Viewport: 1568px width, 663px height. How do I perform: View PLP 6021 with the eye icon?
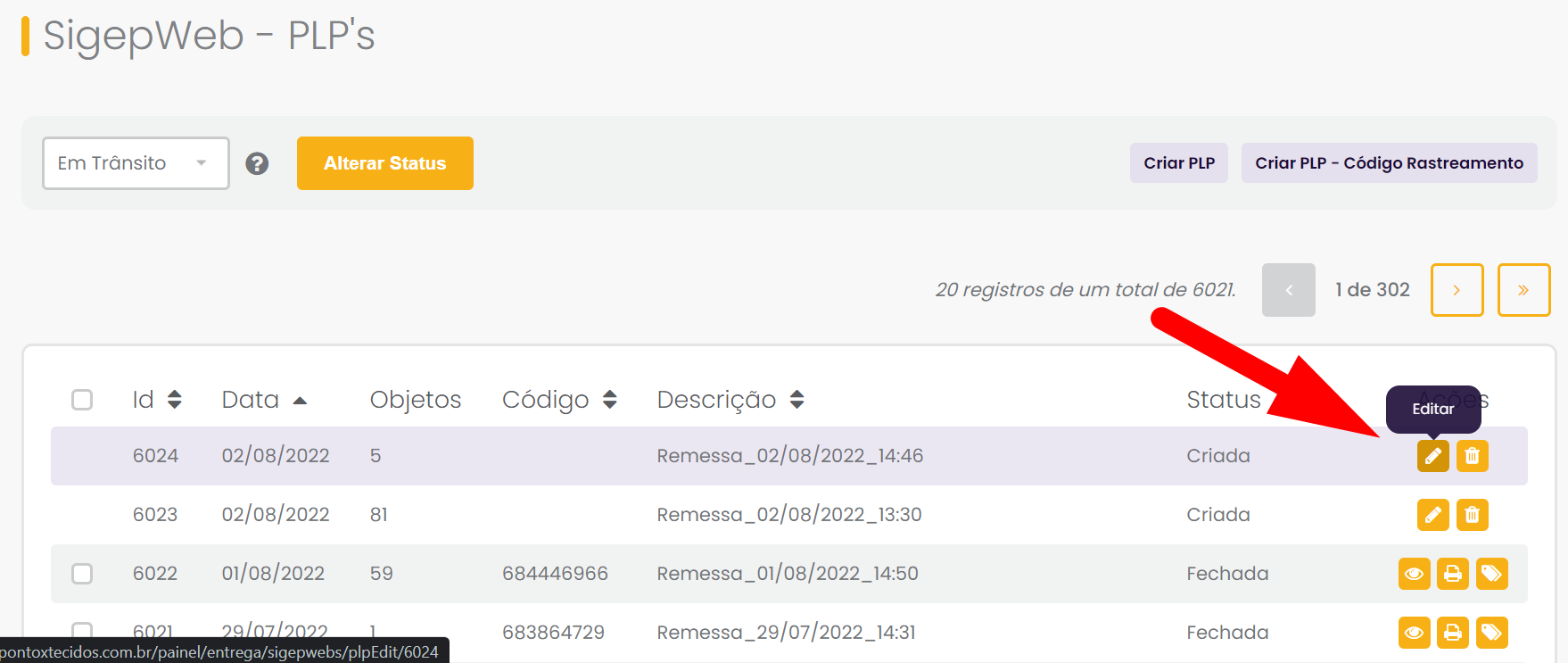[1414, 633]
